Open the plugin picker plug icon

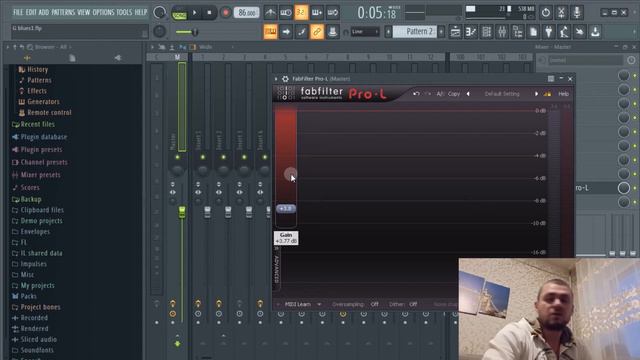pyautogui.click(x=549, y=31)
